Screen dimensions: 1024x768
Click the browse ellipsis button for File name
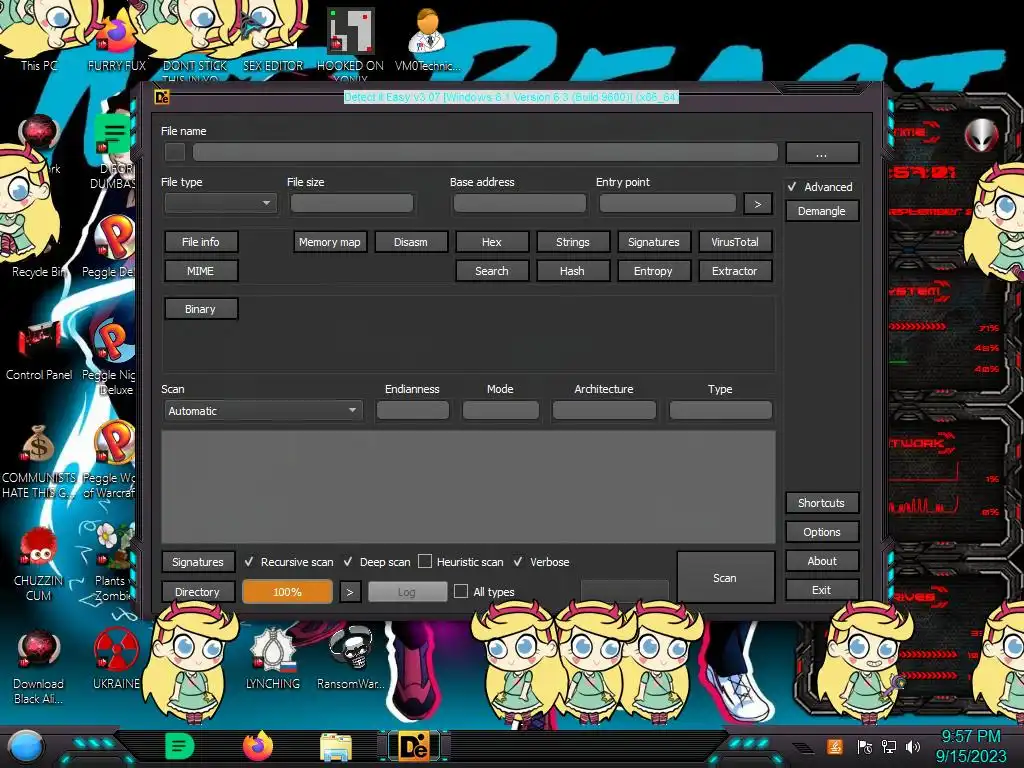(x=822, y=153)
